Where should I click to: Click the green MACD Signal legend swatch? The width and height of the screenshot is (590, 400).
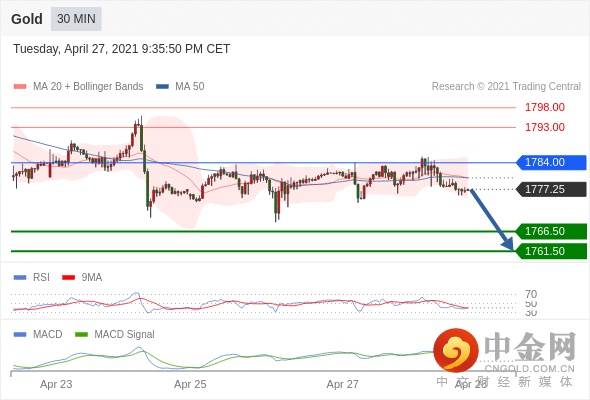coord(81,335)
